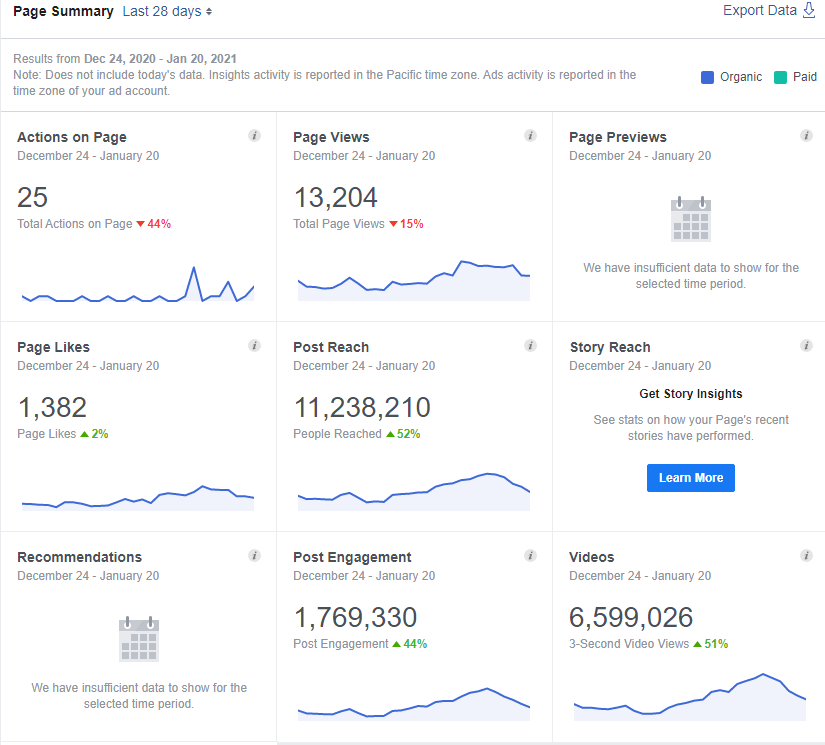This screenshot has height=745, width=825.
Task: Open info icon for Page Previews
Action: [806, 136]
